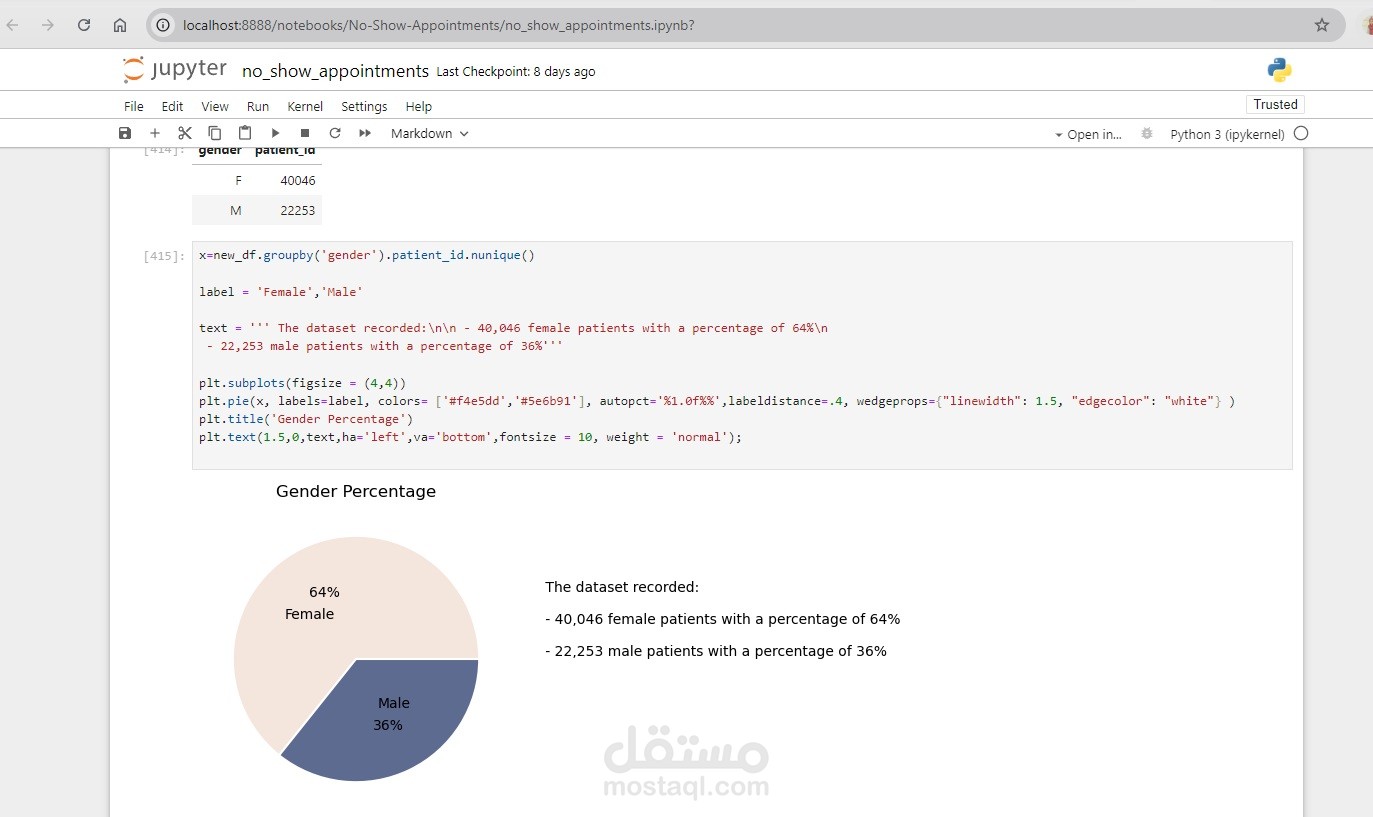View site information icon in address bar
Viewport: 1373px width, 817px height.
[x=164, y=25]
